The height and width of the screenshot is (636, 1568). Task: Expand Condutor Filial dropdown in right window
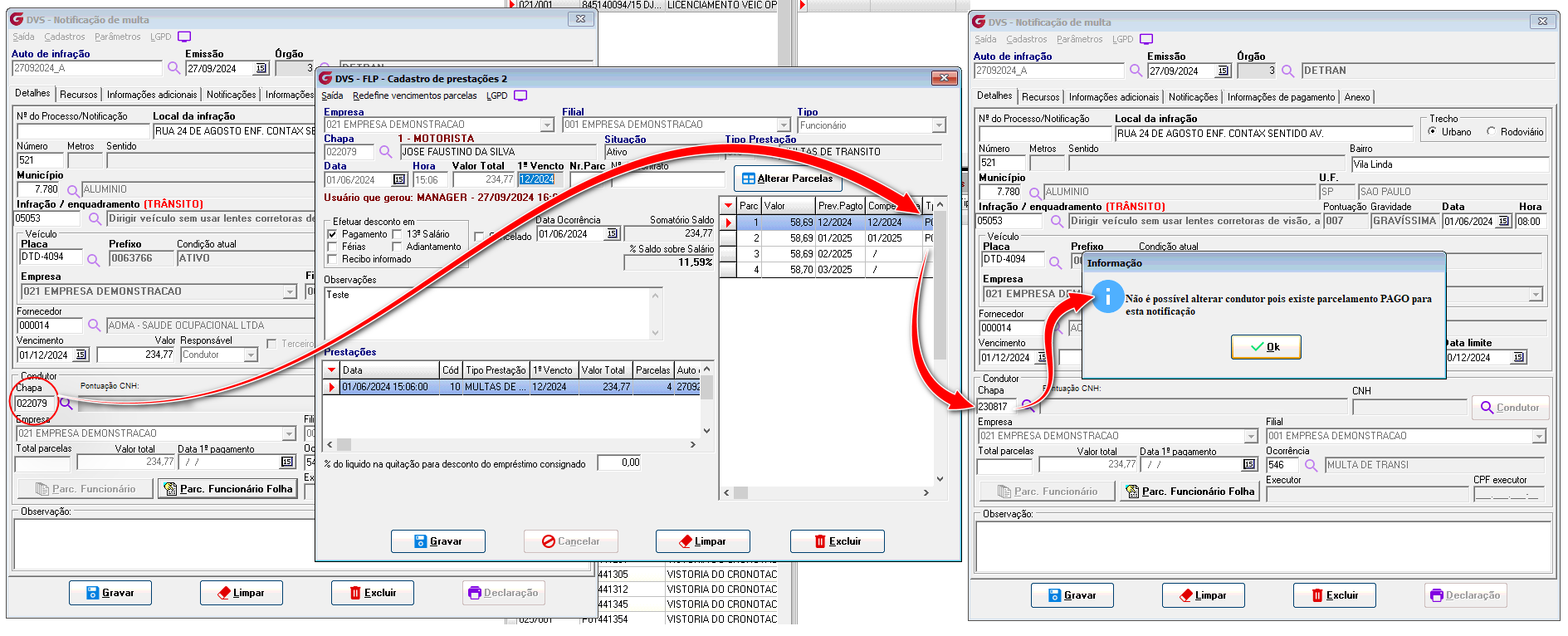(x=1539, y=436)
